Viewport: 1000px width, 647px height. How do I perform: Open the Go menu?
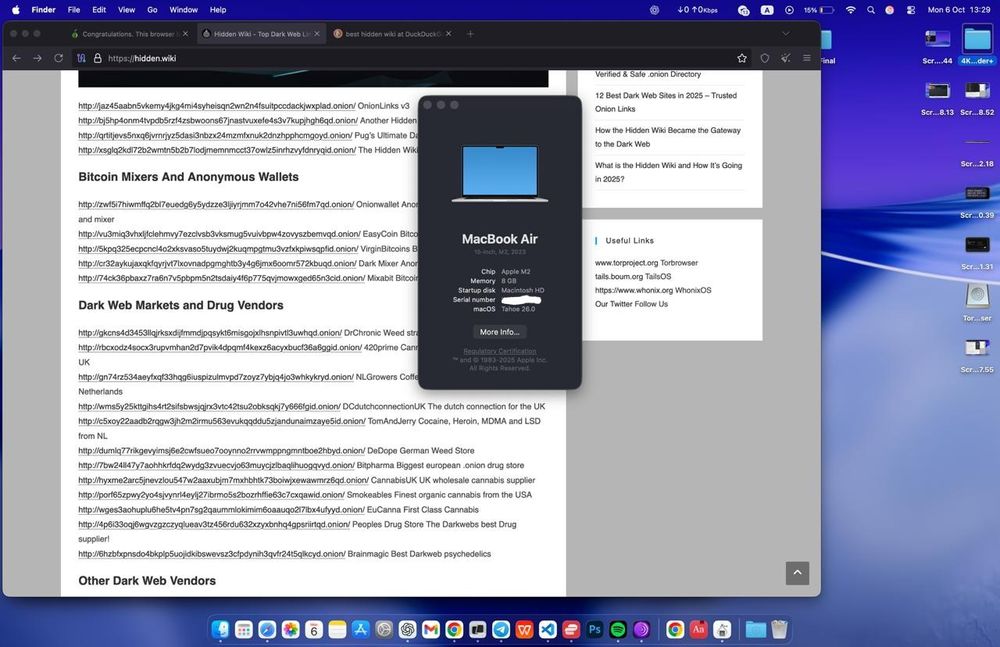[152, 10]
